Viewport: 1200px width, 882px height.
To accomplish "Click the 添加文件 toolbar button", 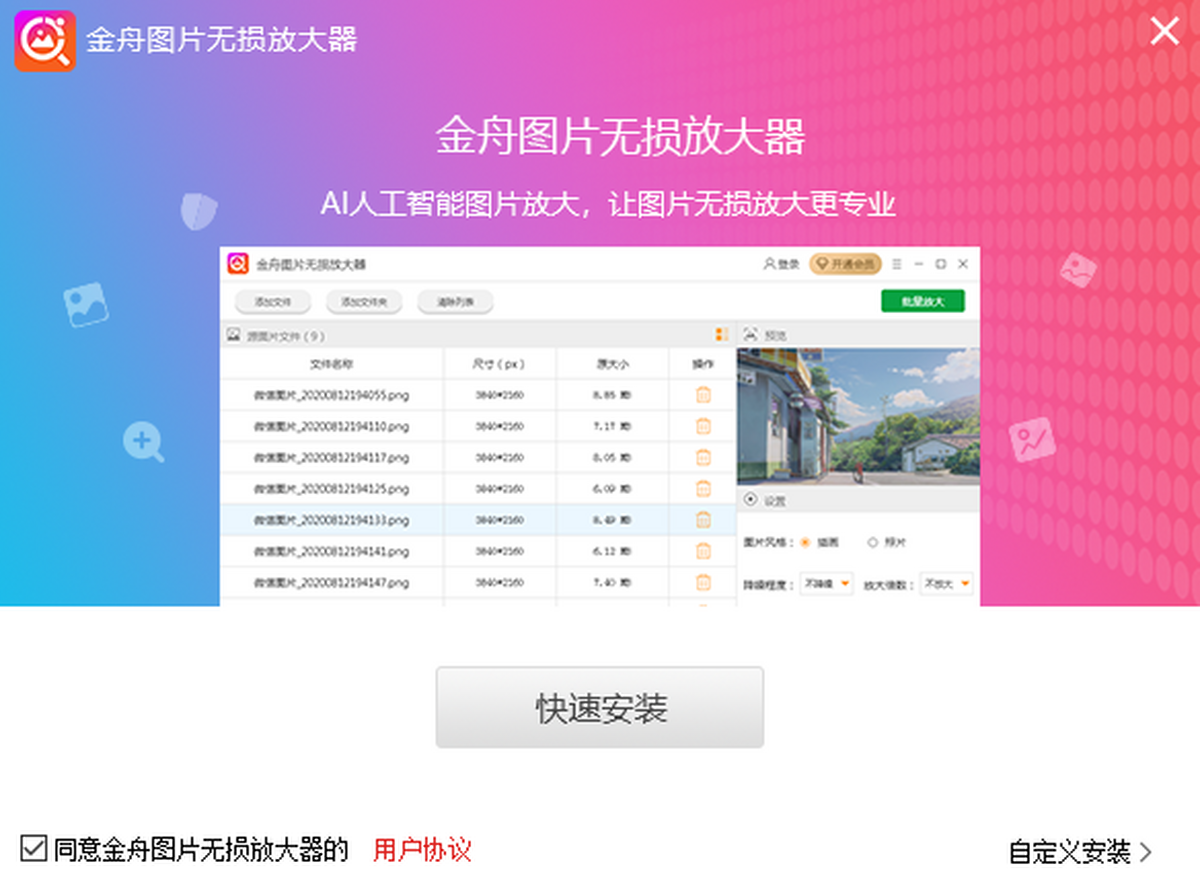I will point(273,302).
